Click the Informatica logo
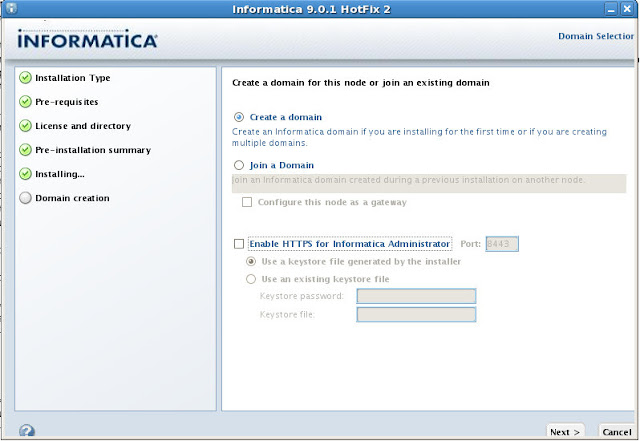Viewport: 640px width, 441px height. pyautogui.click(x=87, y=39)
